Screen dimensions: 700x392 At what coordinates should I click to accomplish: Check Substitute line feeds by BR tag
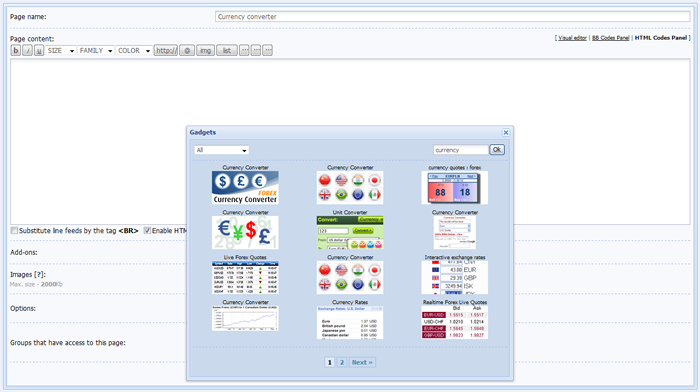(x=14, y=231)
